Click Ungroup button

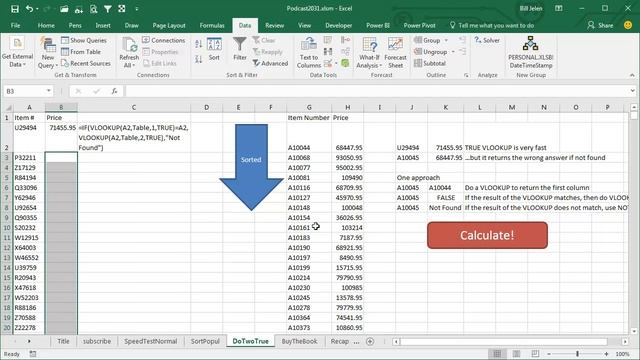pos(431,52)
